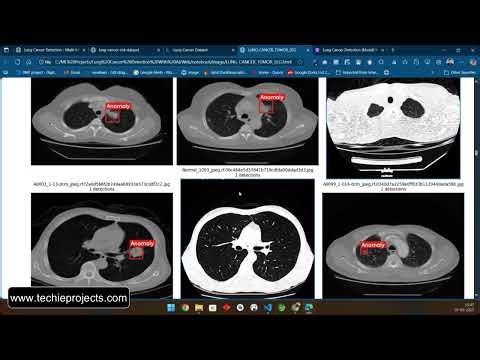Click the page vertical scrollbar
480x360 pixels.
click(477, 187)
